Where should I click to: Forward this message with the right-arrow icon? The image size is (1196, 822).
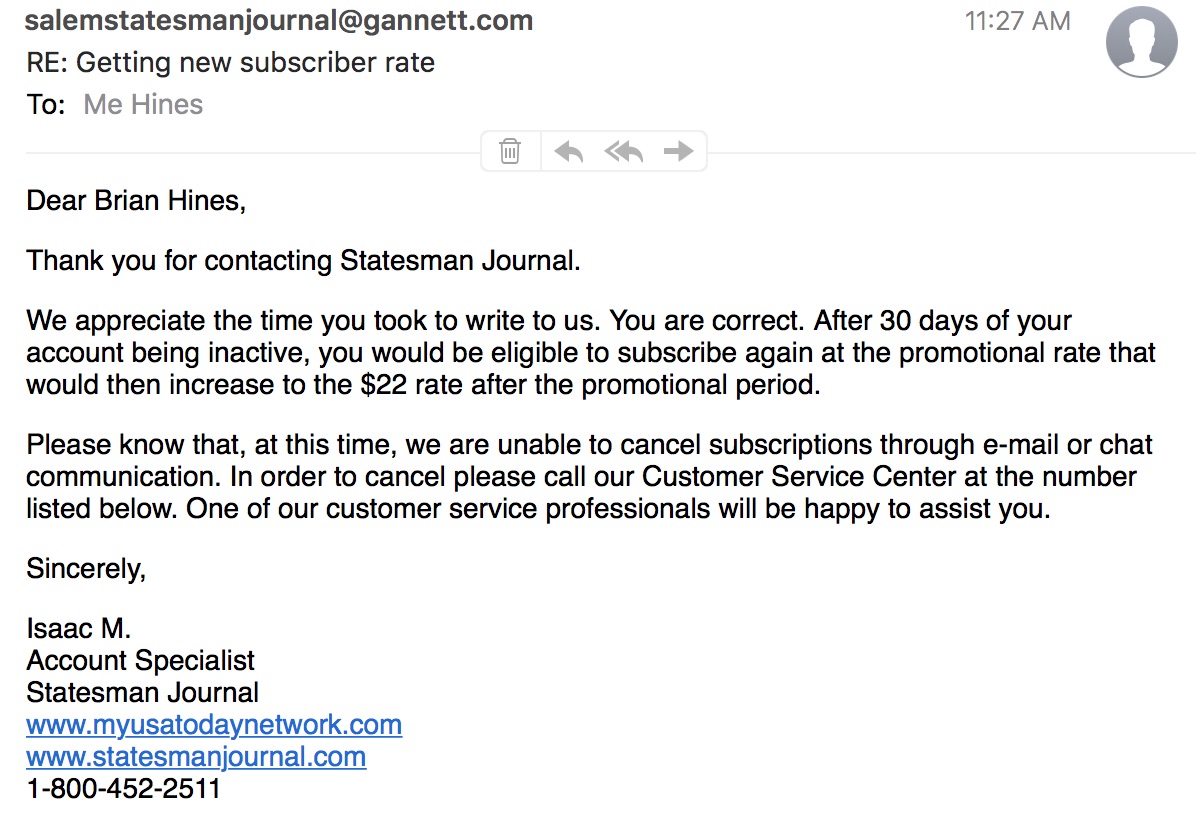[x=679, y=151]
